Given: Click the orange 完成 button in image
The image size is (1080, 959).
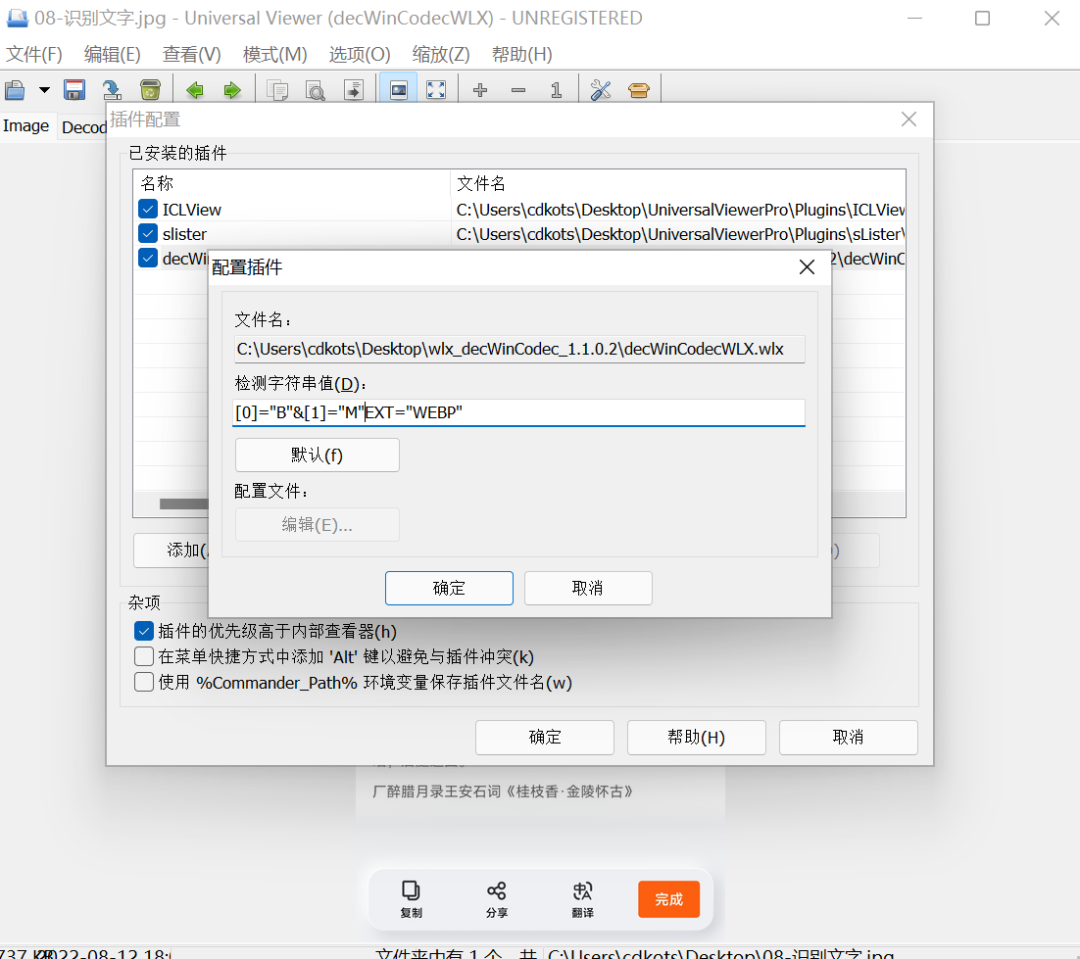Looking at the screenshot, I should tap(669, 899).
